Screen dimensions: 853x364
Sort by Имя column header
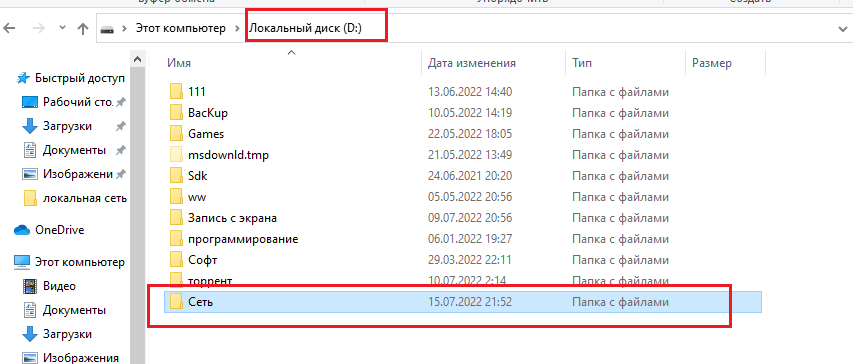point(179,63)
